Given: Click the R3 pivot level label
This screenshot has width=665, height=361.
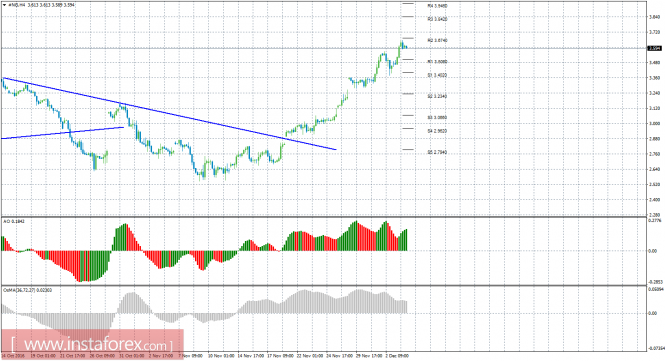Looking at the screenshot, I should [437, 19].
